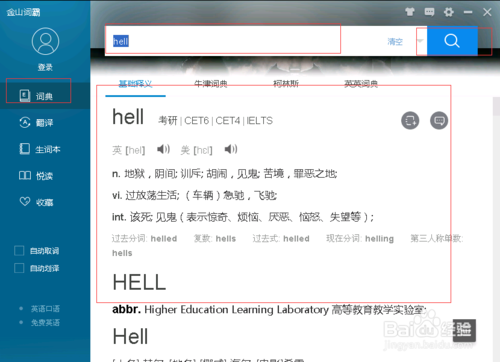Click the 'helled' form after 过去分词
The width and height of the screenshot is (500, 362).
(x=164, y=239)
